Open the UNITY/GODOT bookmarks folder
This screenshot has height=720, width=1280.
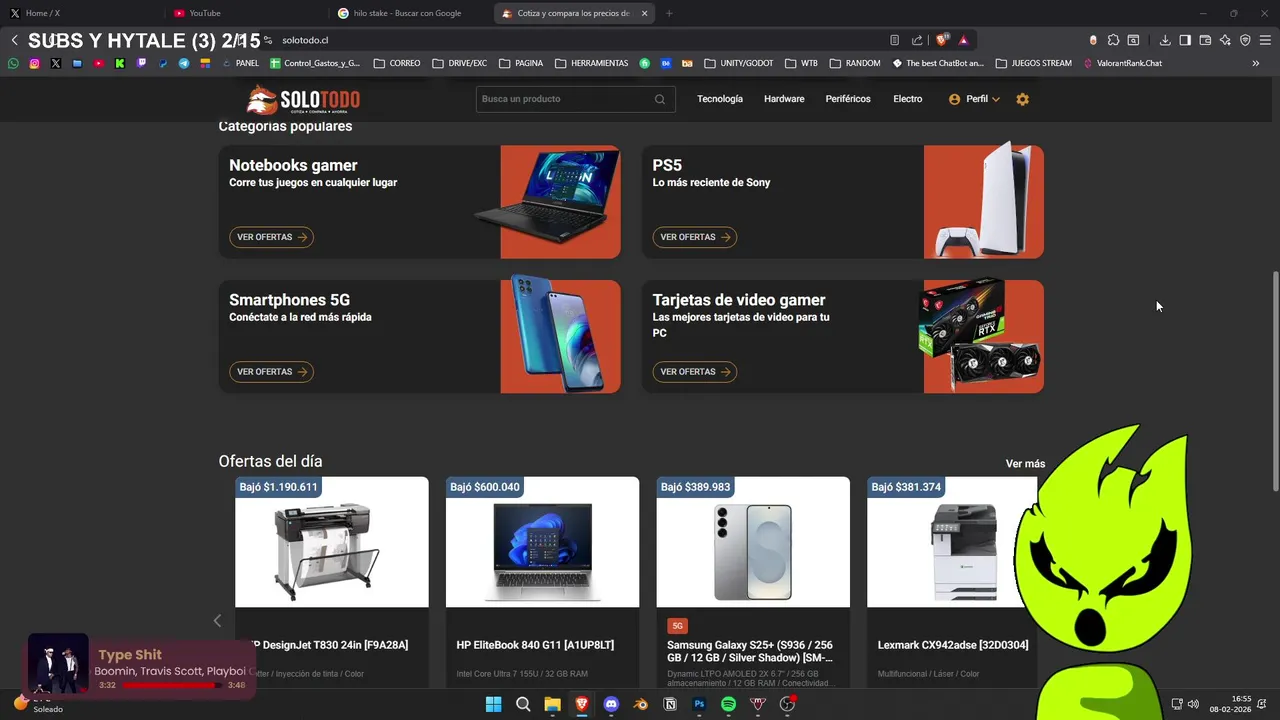[x=738, y=63]
